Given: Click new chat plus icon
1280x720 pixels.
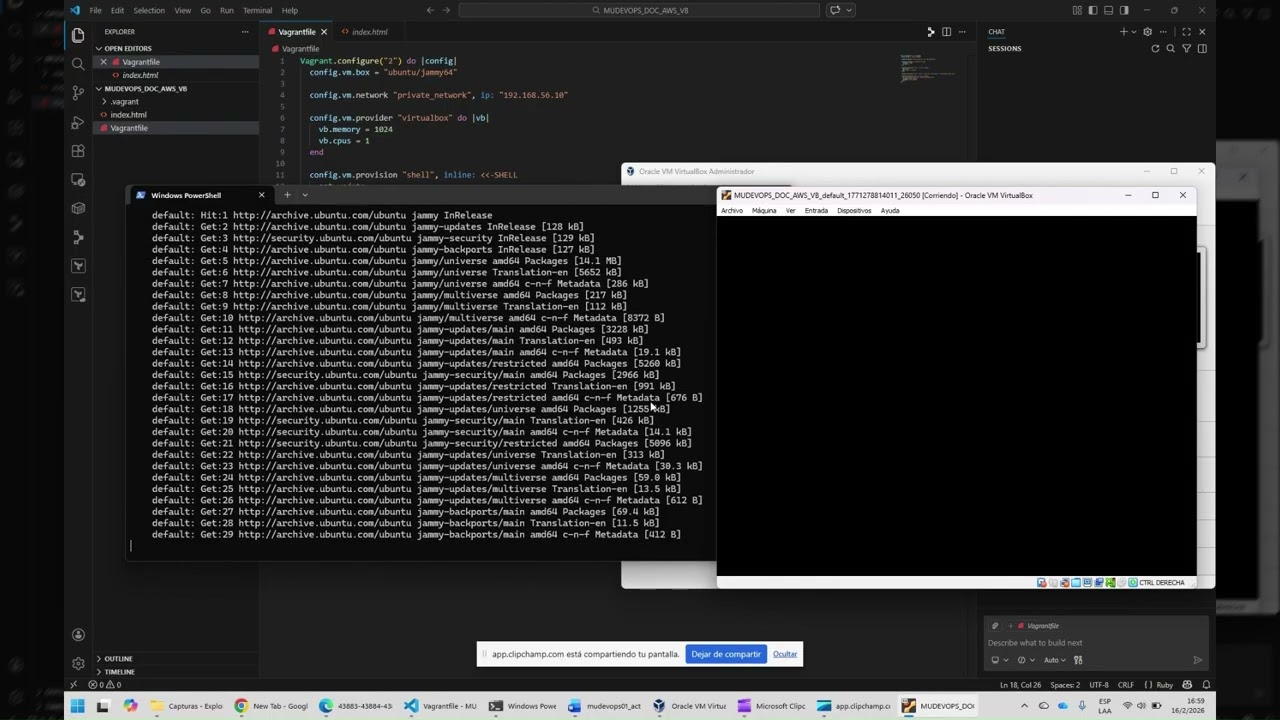Looking at the screenshot, I should pyautogui.click(x=1123, y=32).
